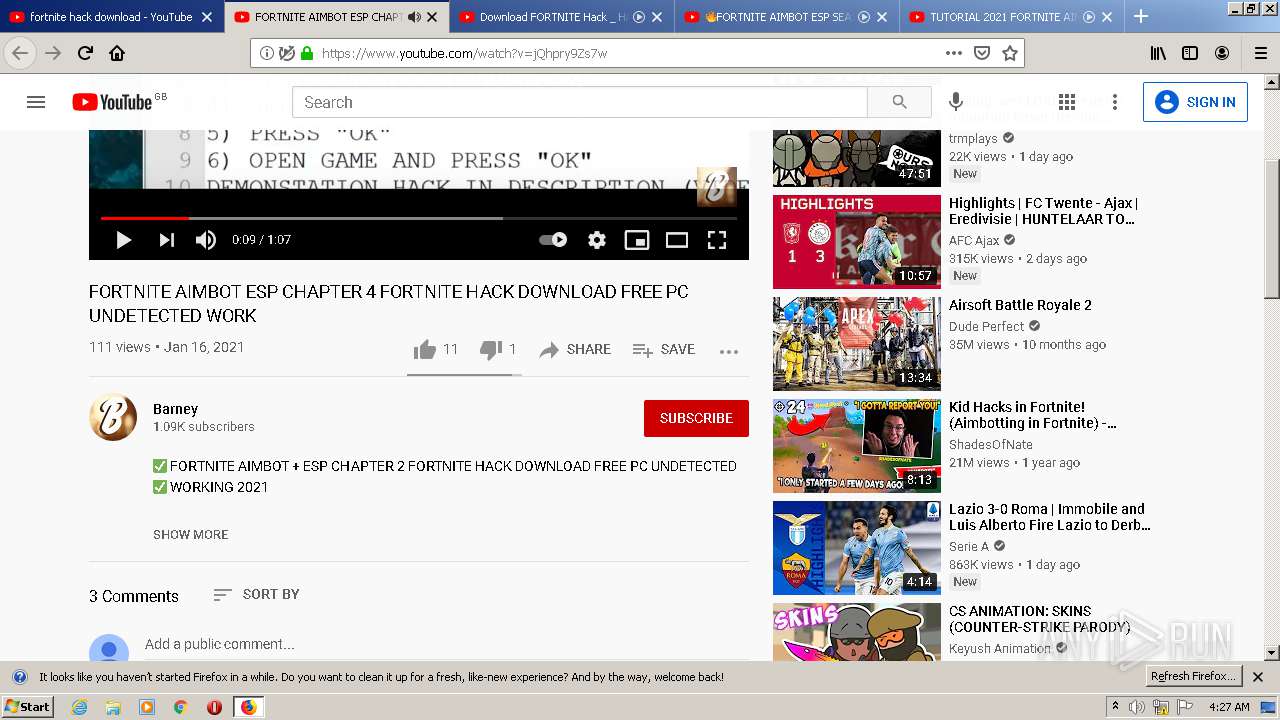Screen dimensions: 1280x720
Task: Search with voice microphone
Action: click(x=956, y=102)
